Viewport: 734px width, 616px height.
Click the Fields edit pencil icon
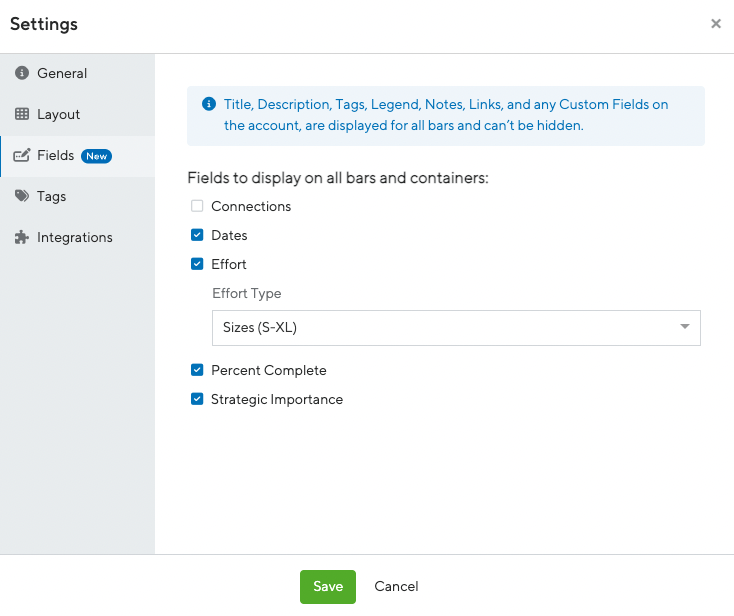[x=22, y=155]
